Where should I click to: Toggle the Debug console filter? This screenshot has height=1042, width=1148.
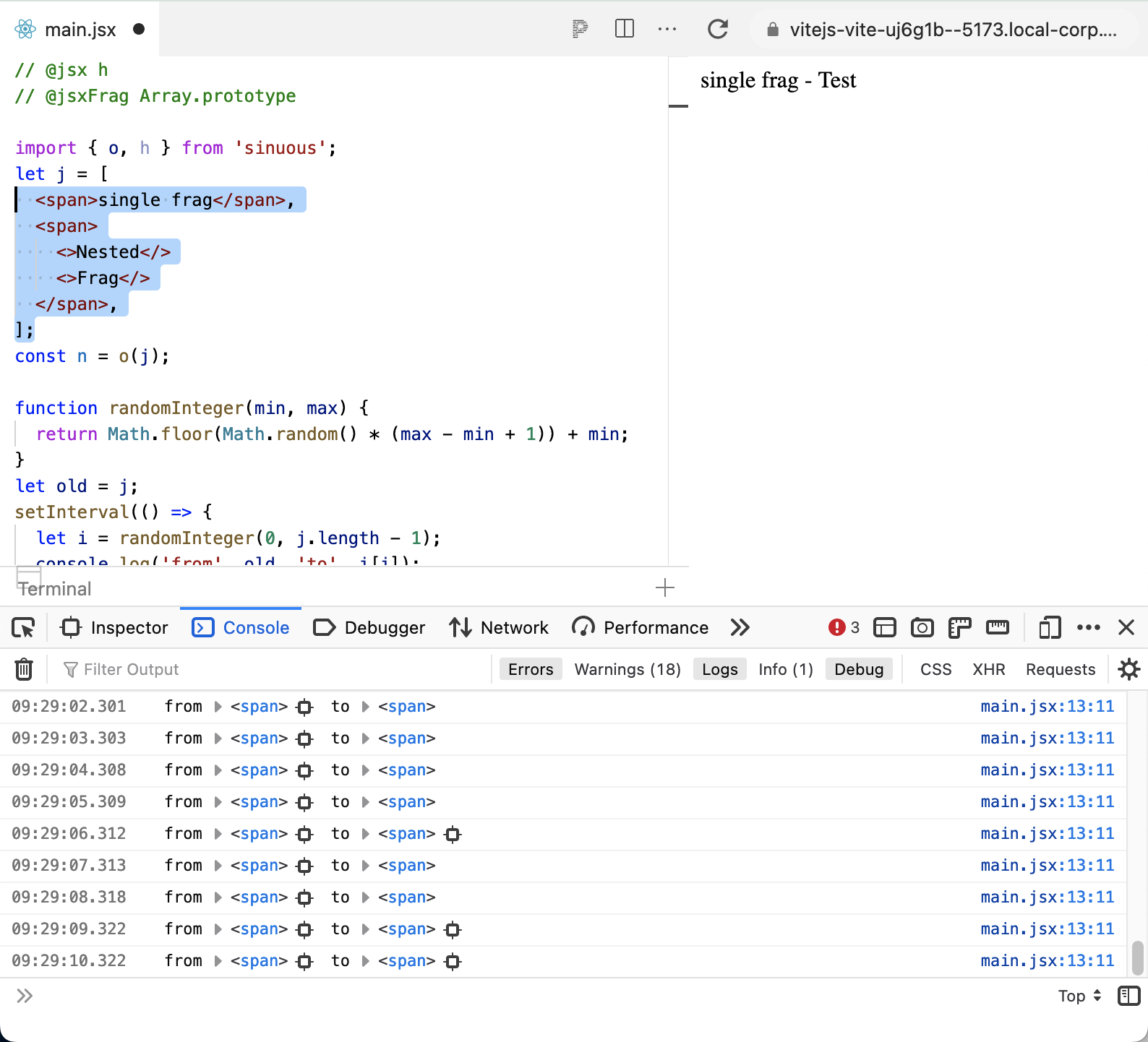pyautogui.click(x=859, y=669)
